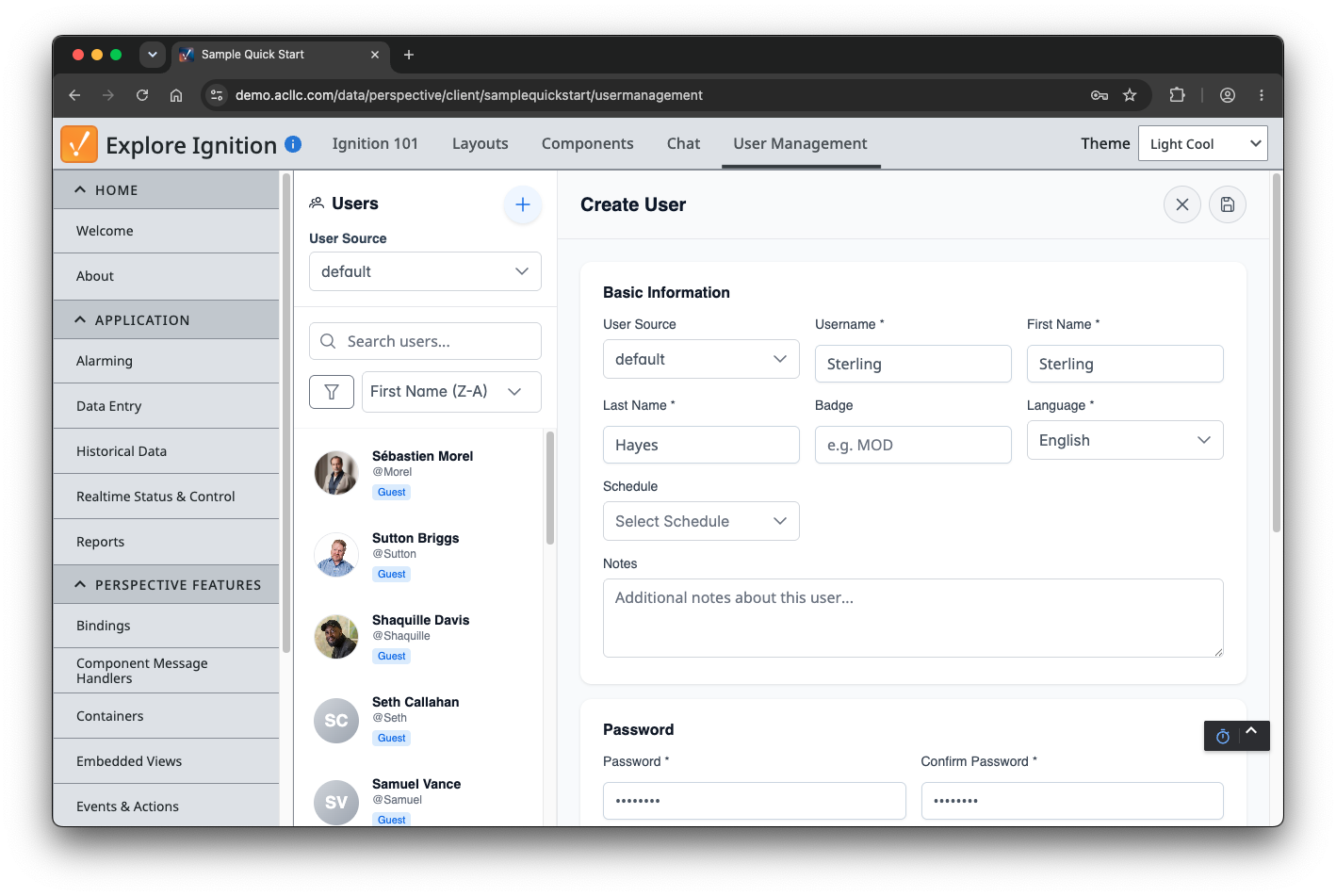Screen dimensions: 1336x896
Task: Click the filter funnel icon
Action: 332,392
